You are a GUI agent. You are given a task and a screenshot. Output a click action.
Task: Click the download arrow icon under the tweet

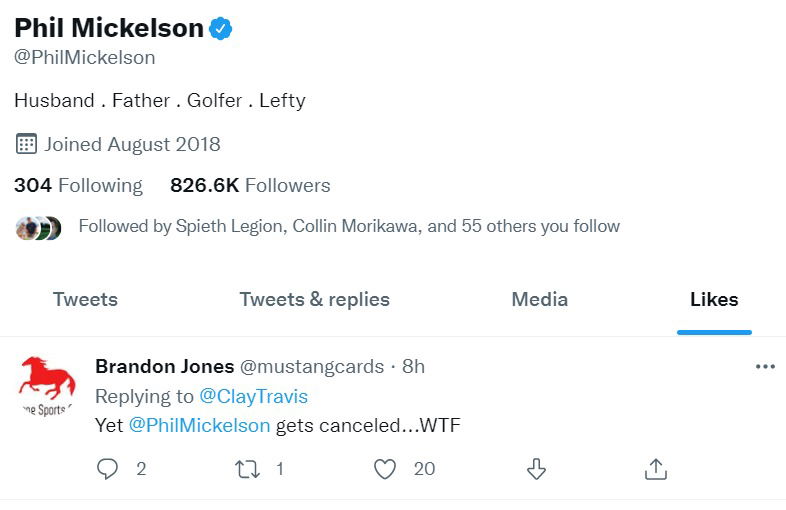point(536,468)
